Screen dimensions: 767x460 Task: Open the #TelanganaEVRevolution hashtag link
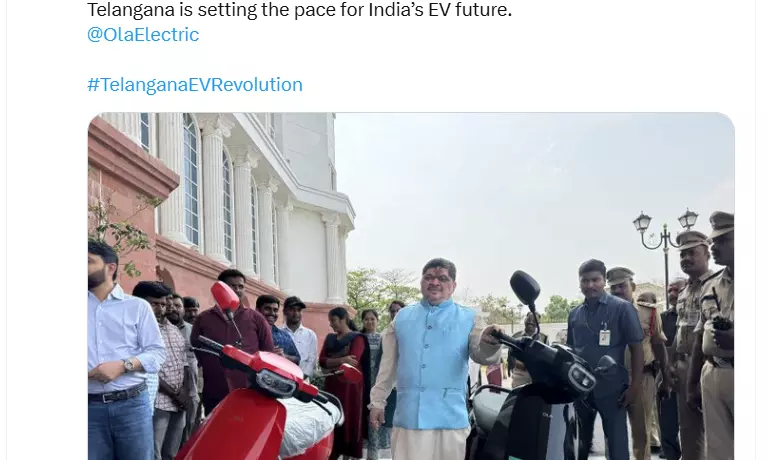(x=195, y=85)
